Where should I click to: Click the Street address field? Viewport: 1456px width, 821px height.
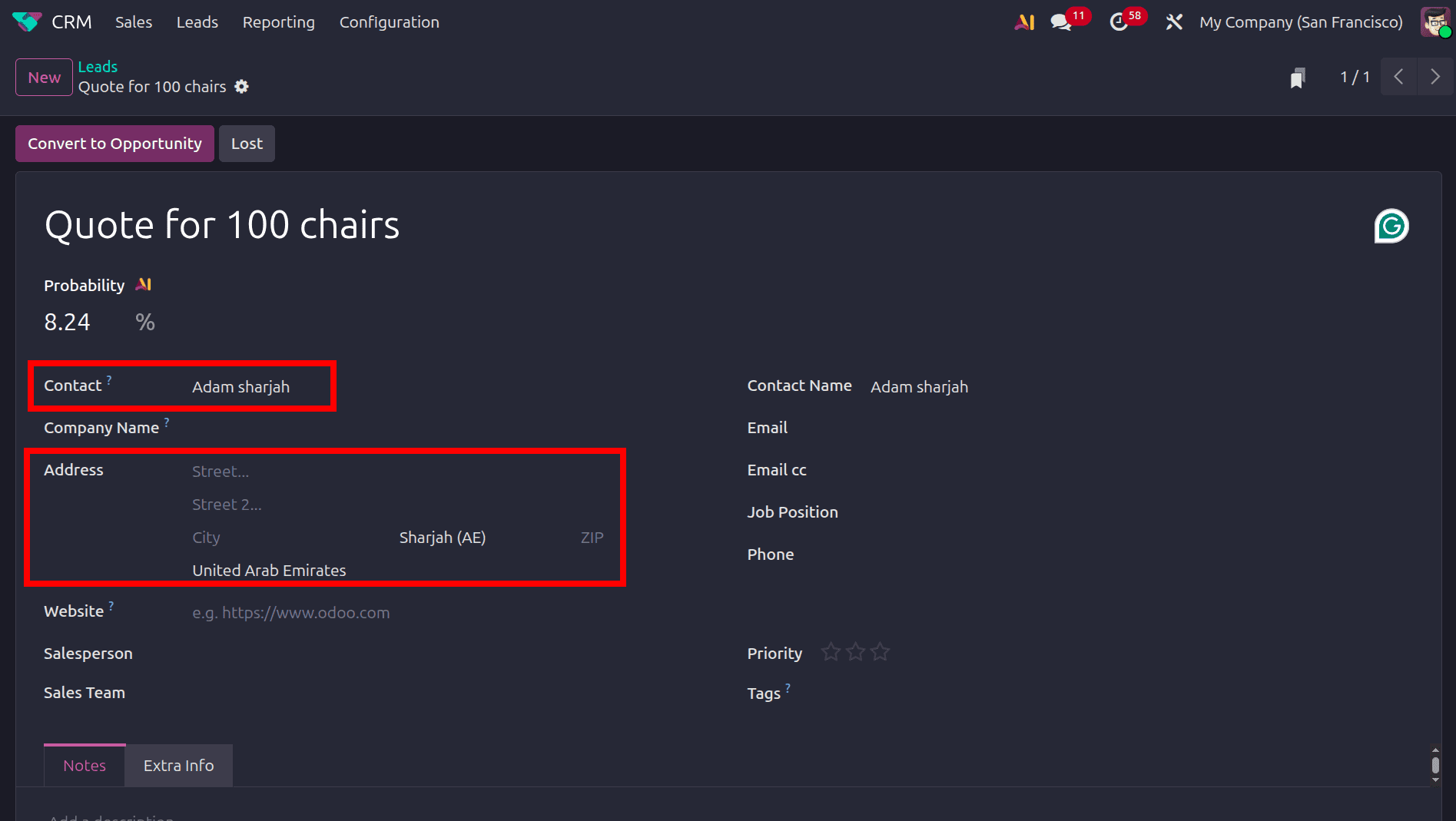pos(397,472)
